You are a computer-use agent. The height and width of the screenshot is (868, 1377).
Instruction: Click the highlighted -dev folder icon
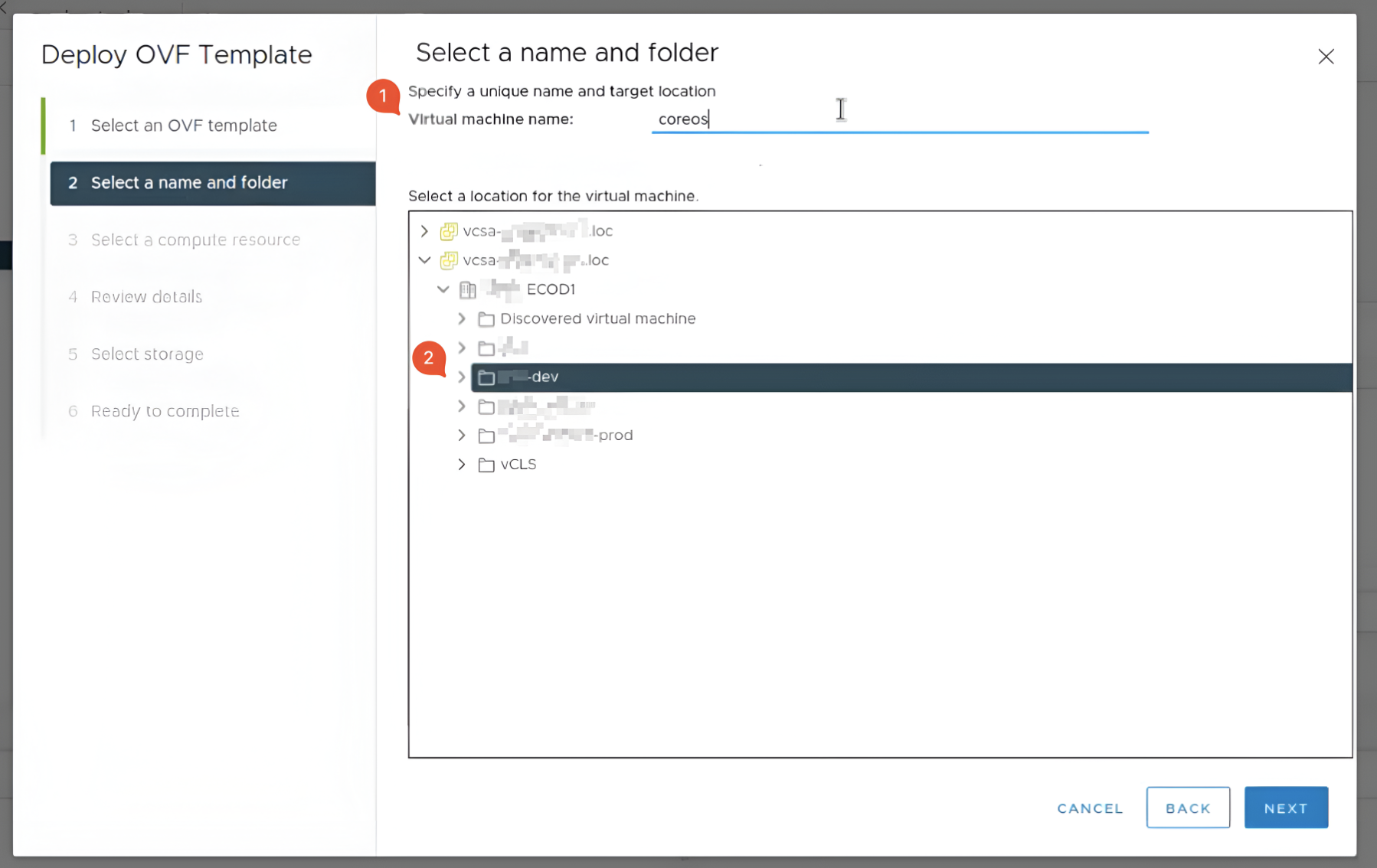click(x=486, y=377)
